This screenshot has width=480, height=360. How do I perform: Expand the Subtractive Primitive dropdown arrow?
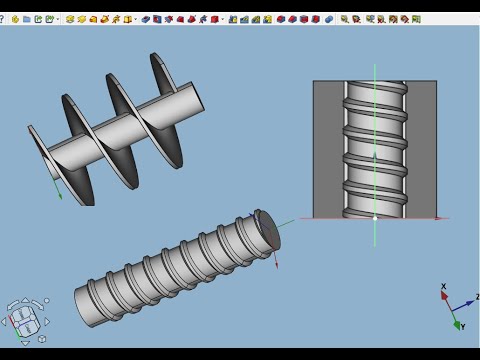tap(223, 19)
